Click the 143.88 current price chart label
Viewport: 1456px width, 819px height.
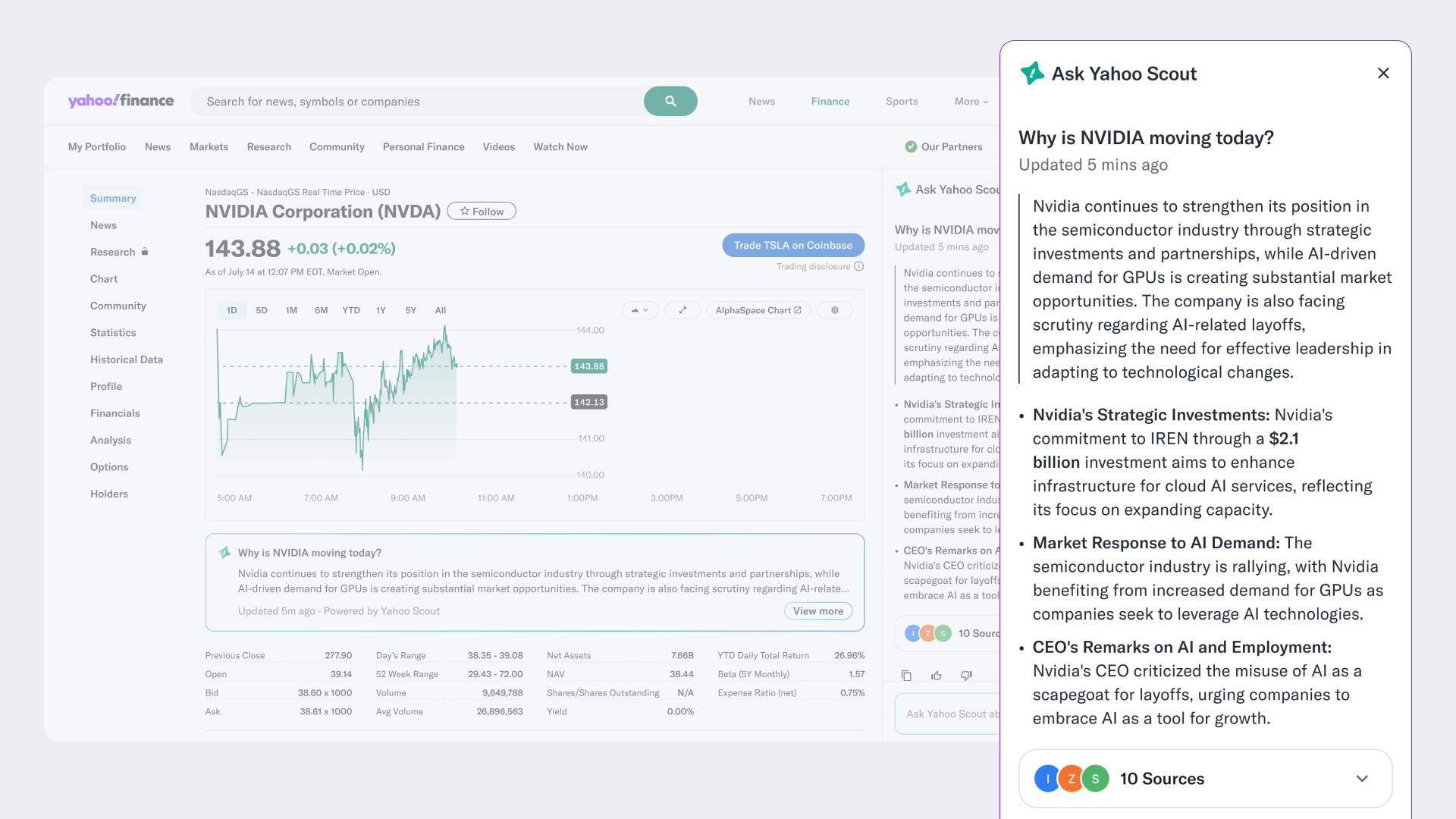(x=589, y=366)
